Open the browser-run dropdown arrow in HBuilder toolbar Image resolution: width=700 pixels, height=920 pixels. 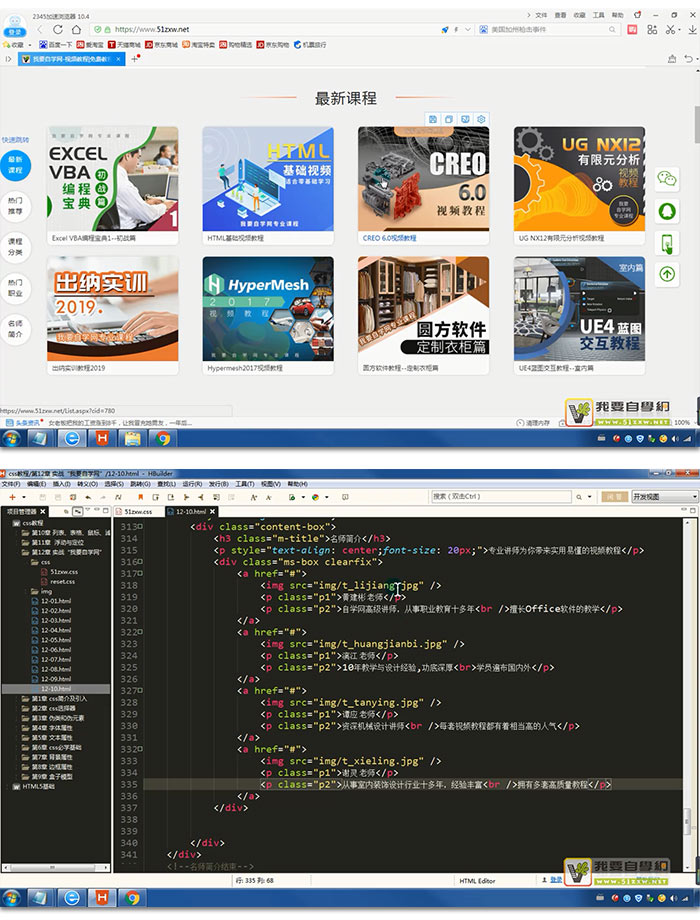coord(327,498)
